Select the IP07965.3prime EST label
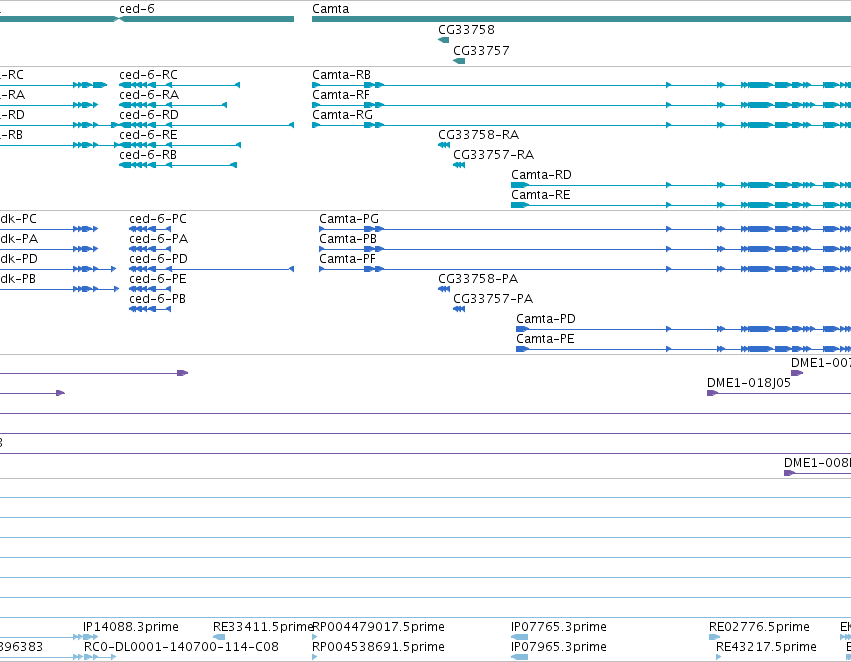The width and height of the screenshot is (851, 662). (558, 647)
